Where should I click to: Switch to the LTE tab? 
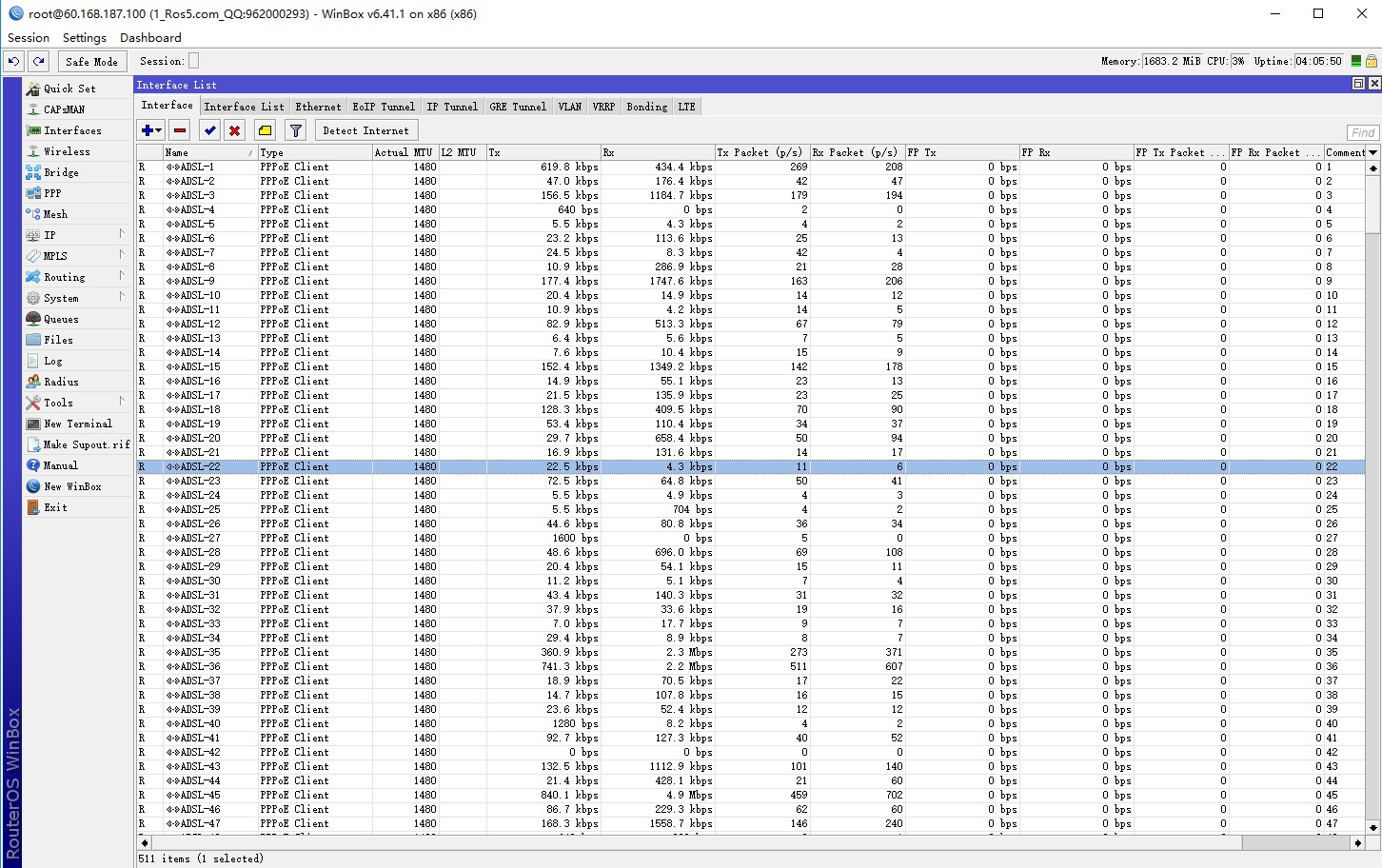click(x=687, y=107)
